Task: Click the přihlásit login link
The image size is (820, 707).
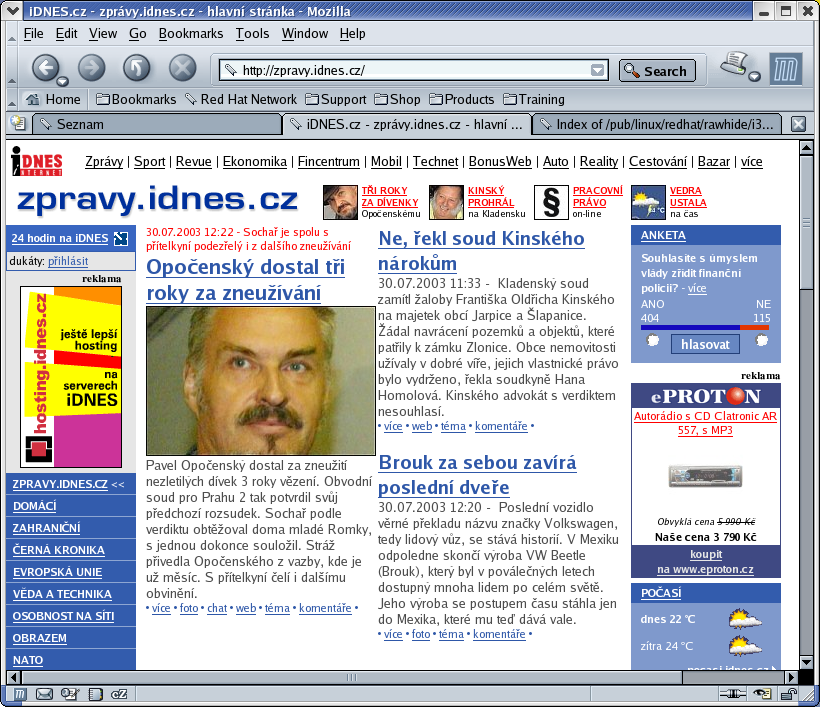Action: (68, 261)
